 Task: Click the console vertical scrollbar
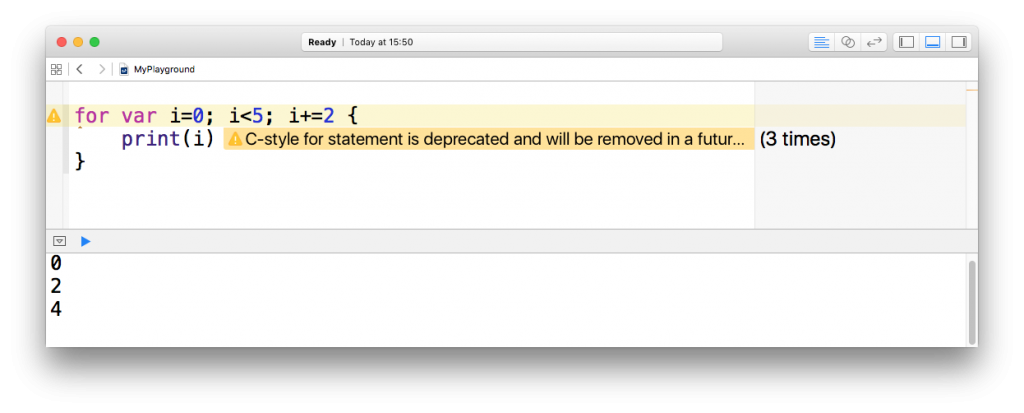point(972,302)
